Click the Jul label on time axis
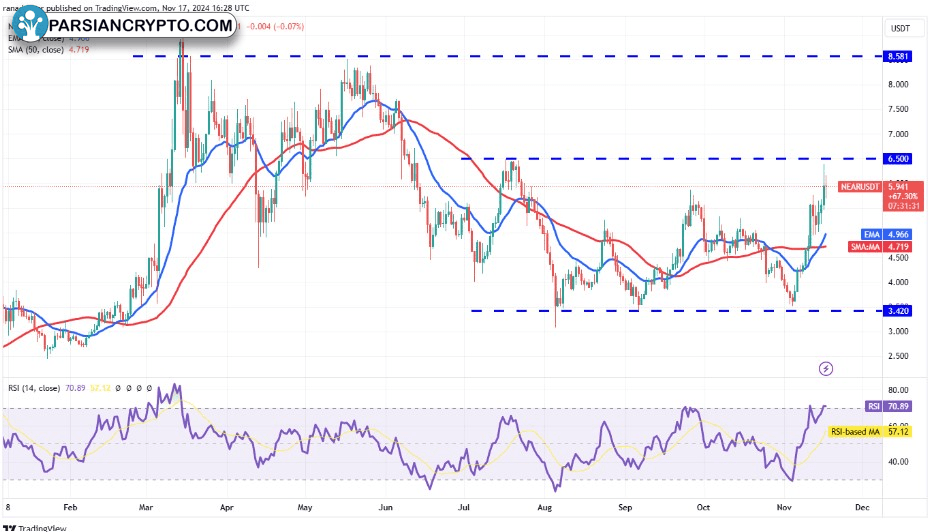The width and height of the screenshot is (930, 532). tap(464, 507)
